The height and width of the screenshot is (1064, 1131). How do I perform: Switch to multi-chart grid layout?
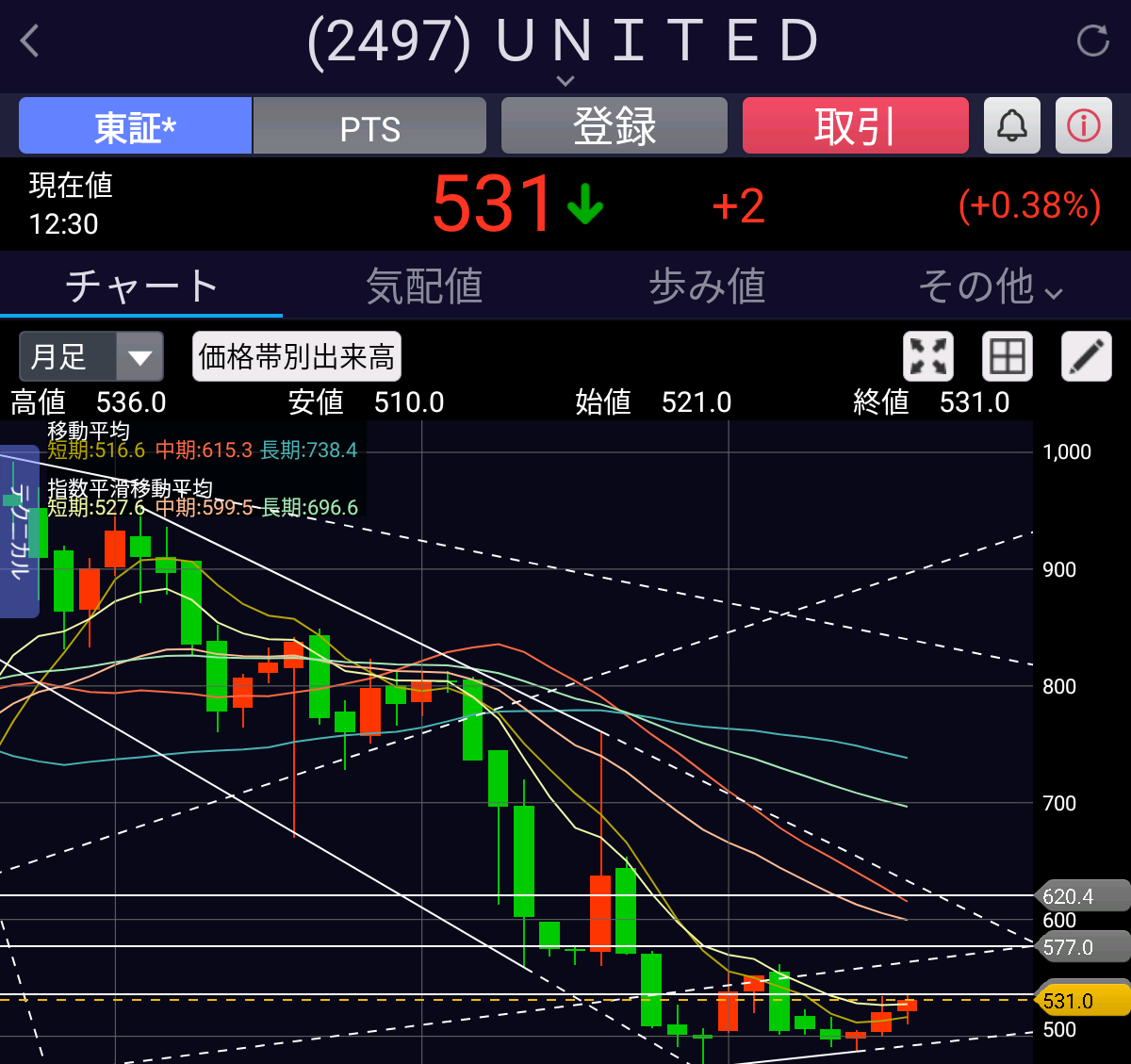pyautogui.click(x=1008, y=356)
